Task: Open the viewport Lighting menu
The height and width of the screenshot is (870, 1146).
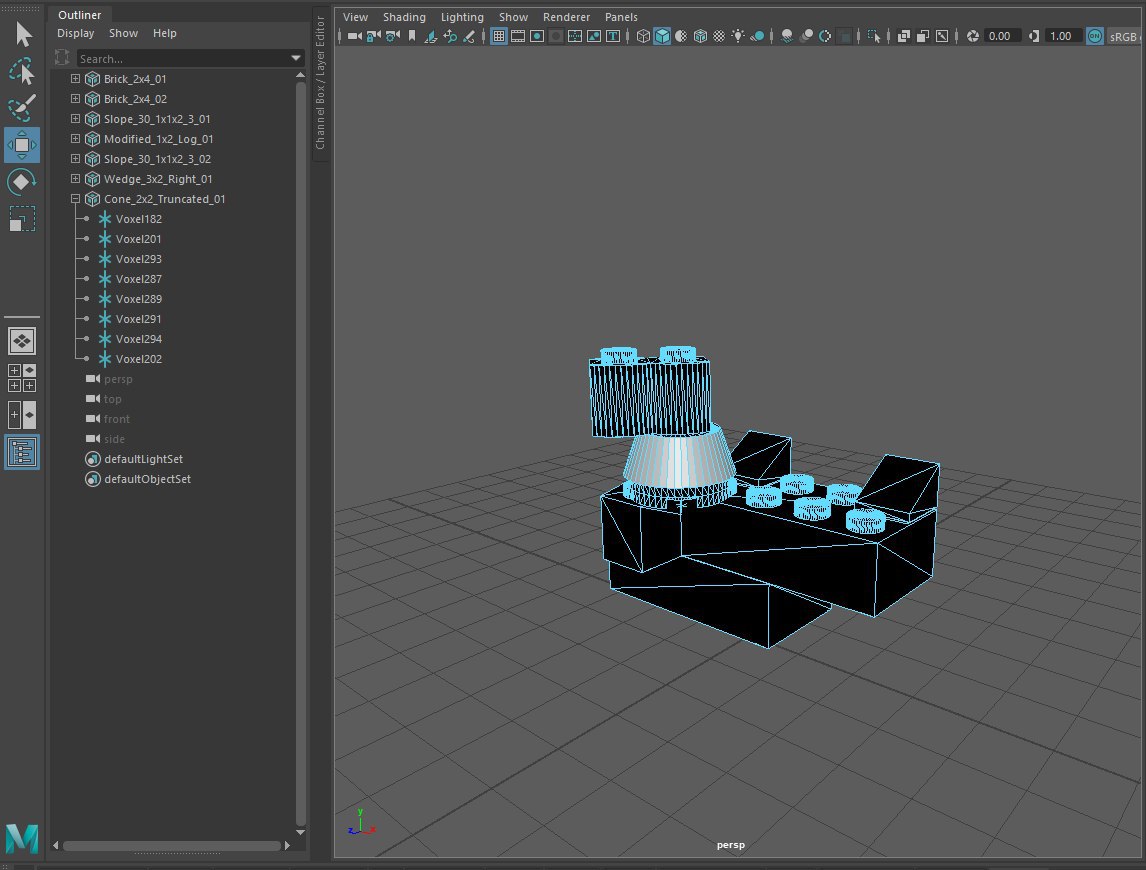Action: click(462, 17)
